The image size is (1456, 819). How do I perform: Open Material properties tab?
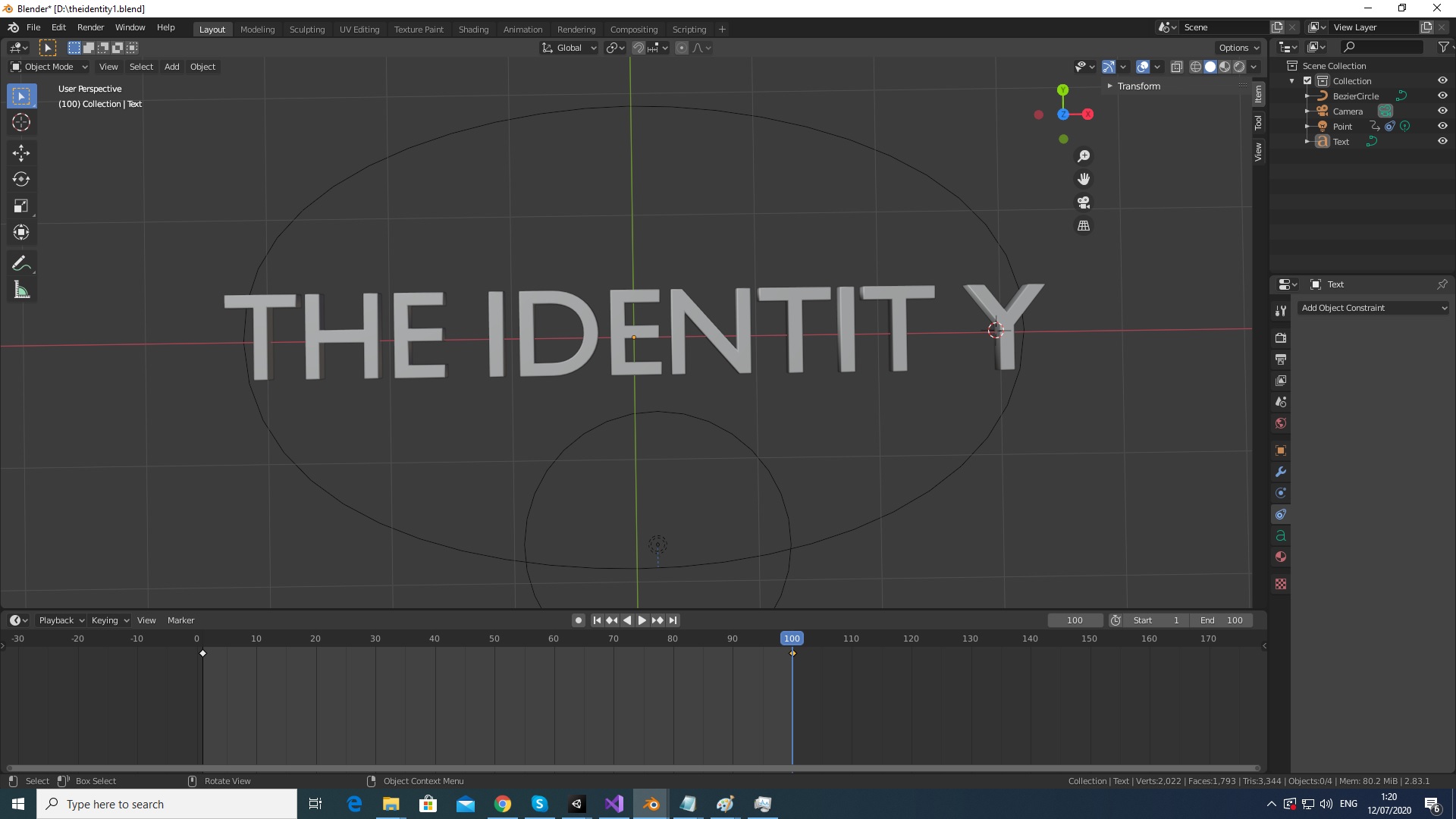click(1281, 557)
